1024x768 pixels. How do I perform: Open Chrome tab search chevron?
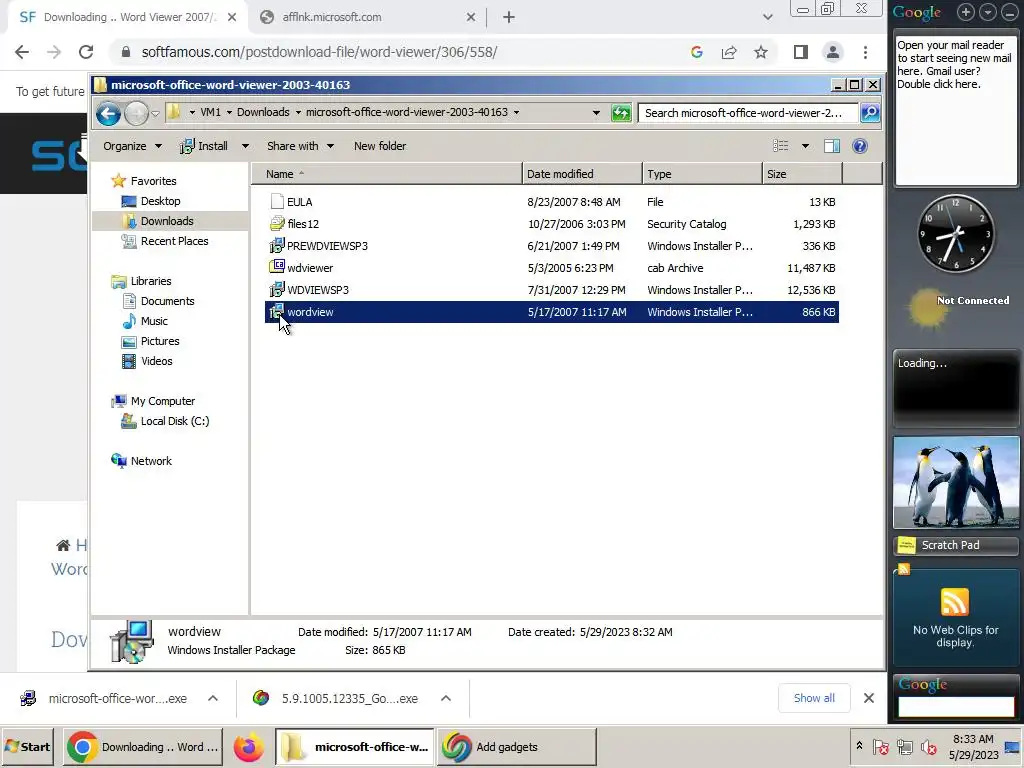click(768, 17)
